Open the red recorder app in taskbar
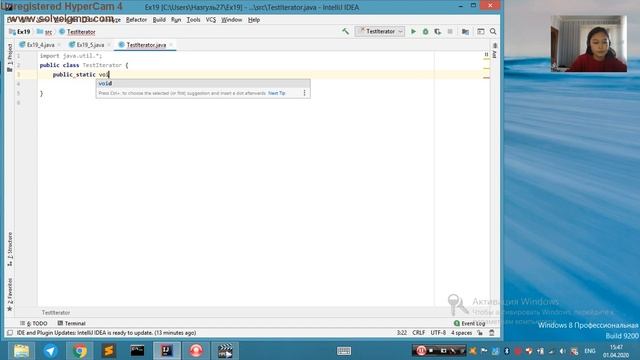 [196, 351]
